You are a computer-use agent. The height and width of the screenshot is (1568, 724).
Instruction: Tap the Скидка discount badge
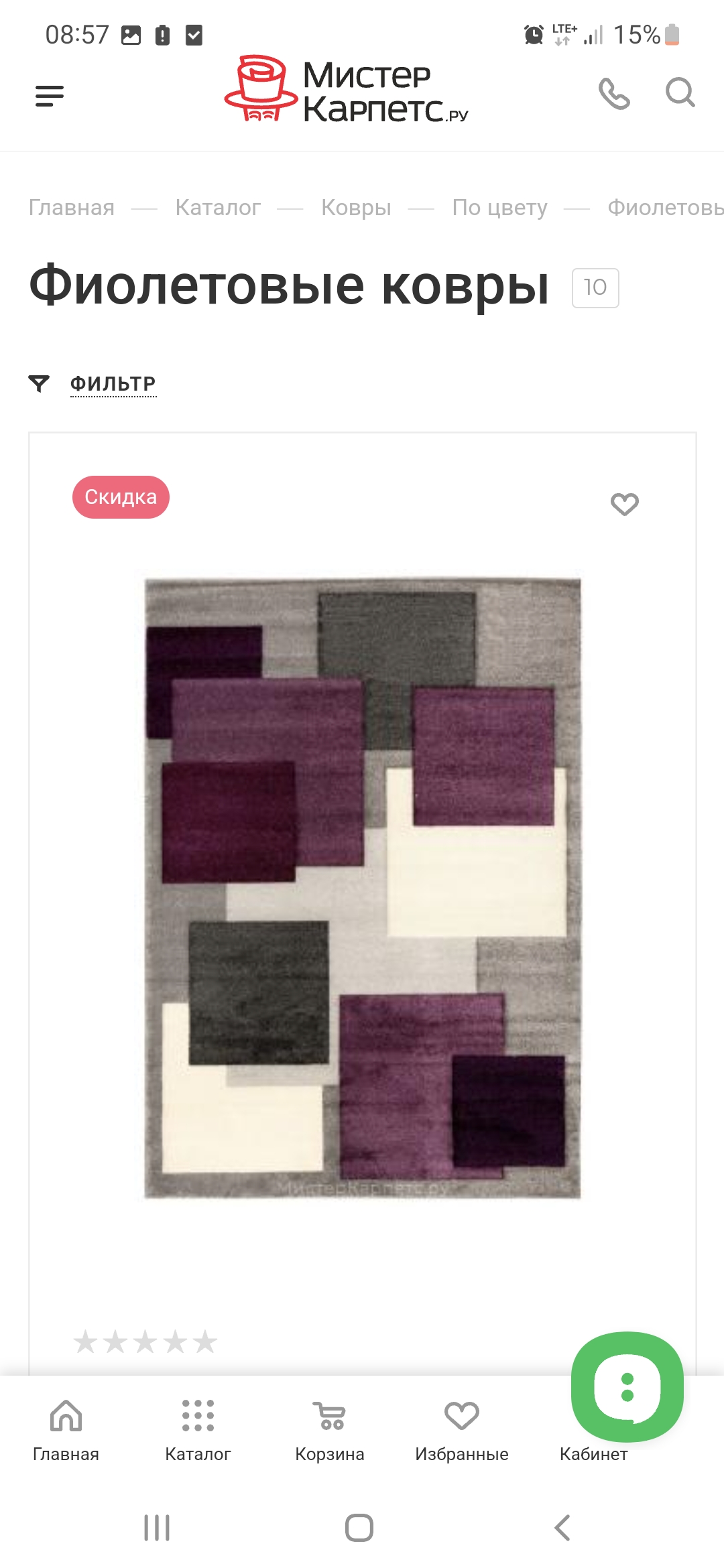point(121,497)
